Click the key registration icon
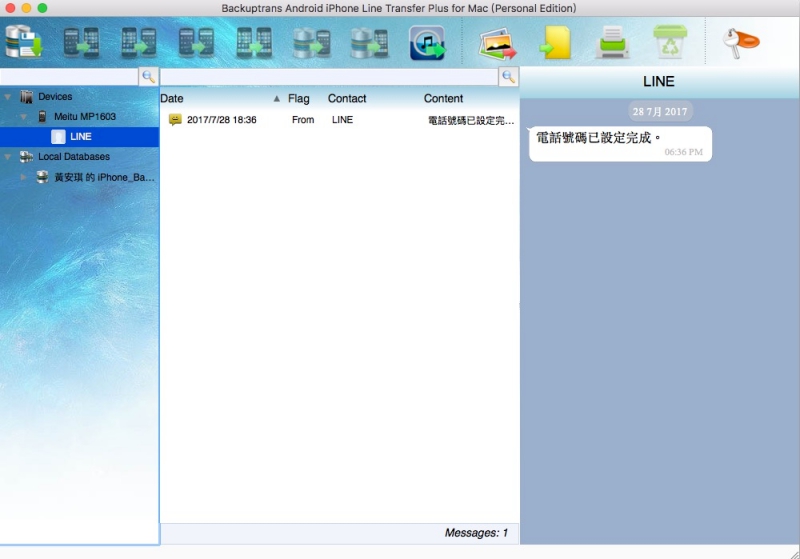This screenshot has width=800, height=559. click(x=741, y=43)
